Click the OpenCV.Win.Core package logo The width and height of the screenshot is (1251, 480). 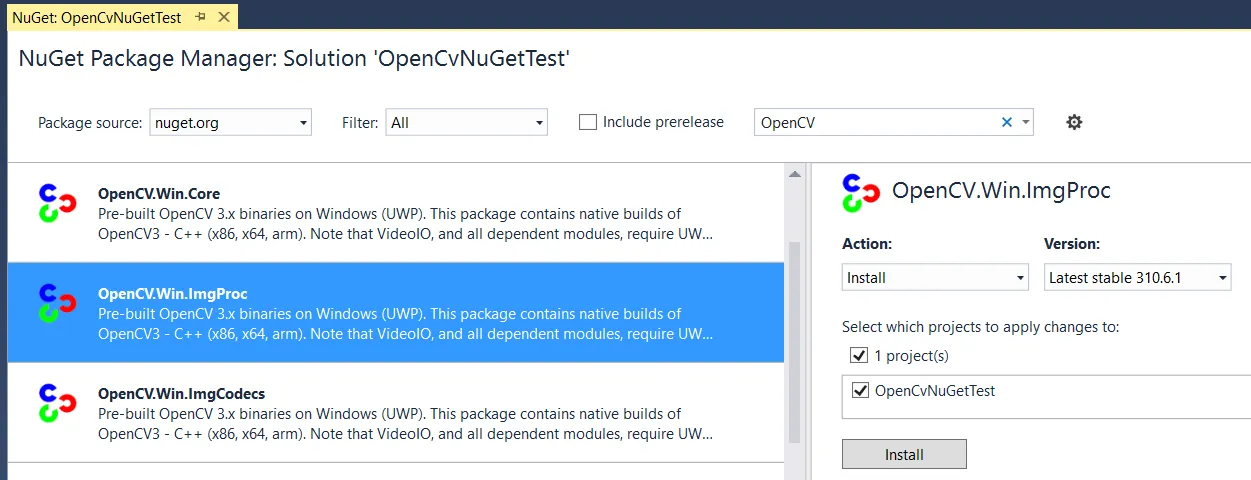[57, 203]
